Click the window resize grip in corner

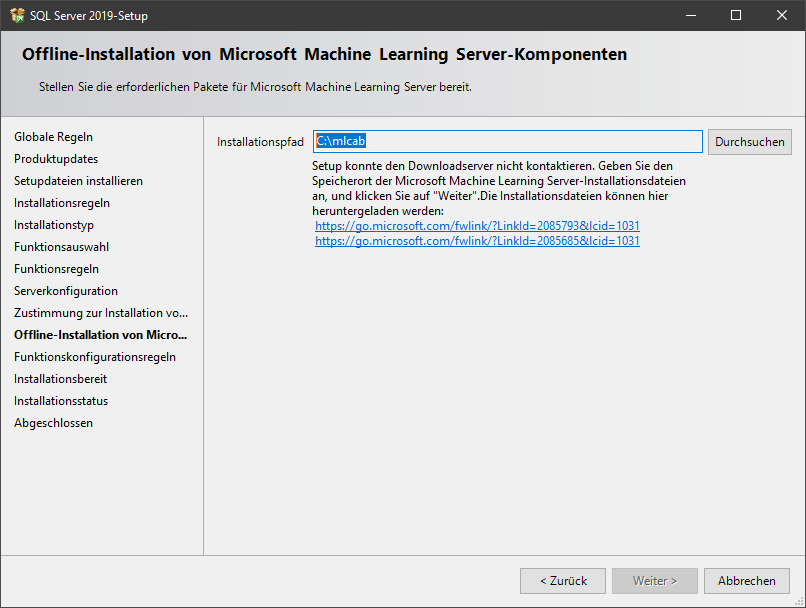pyautogui.click(x=799, y=601)
